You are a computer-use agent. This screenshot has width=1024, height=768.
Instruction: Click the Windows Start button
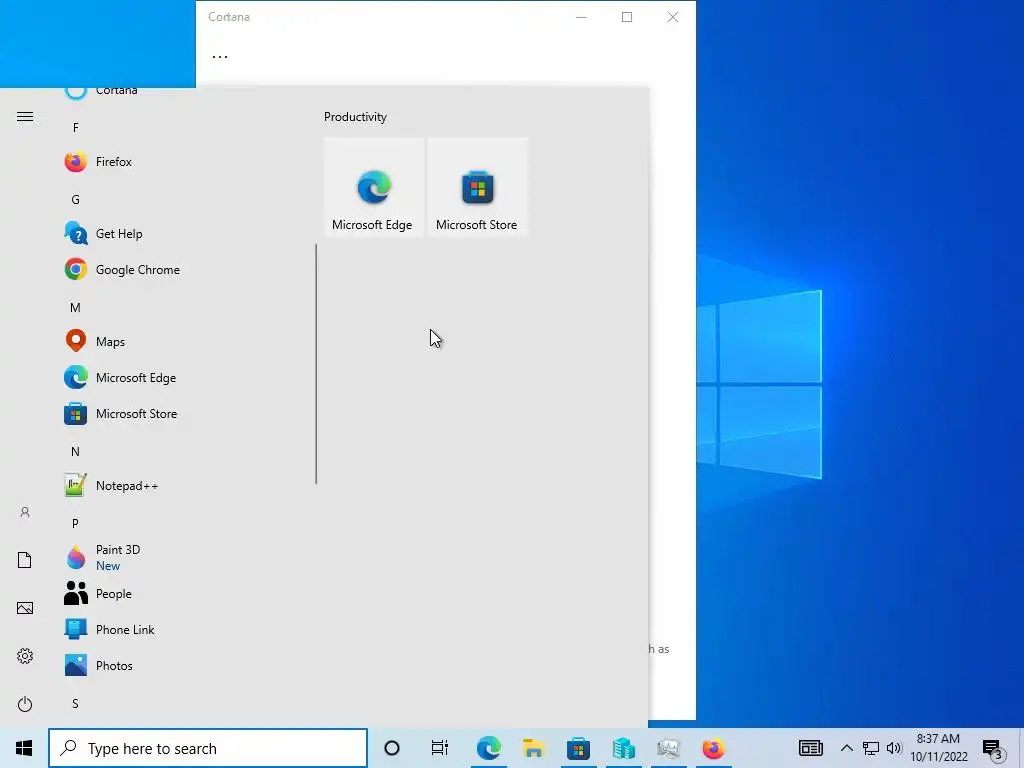point(24,748)
